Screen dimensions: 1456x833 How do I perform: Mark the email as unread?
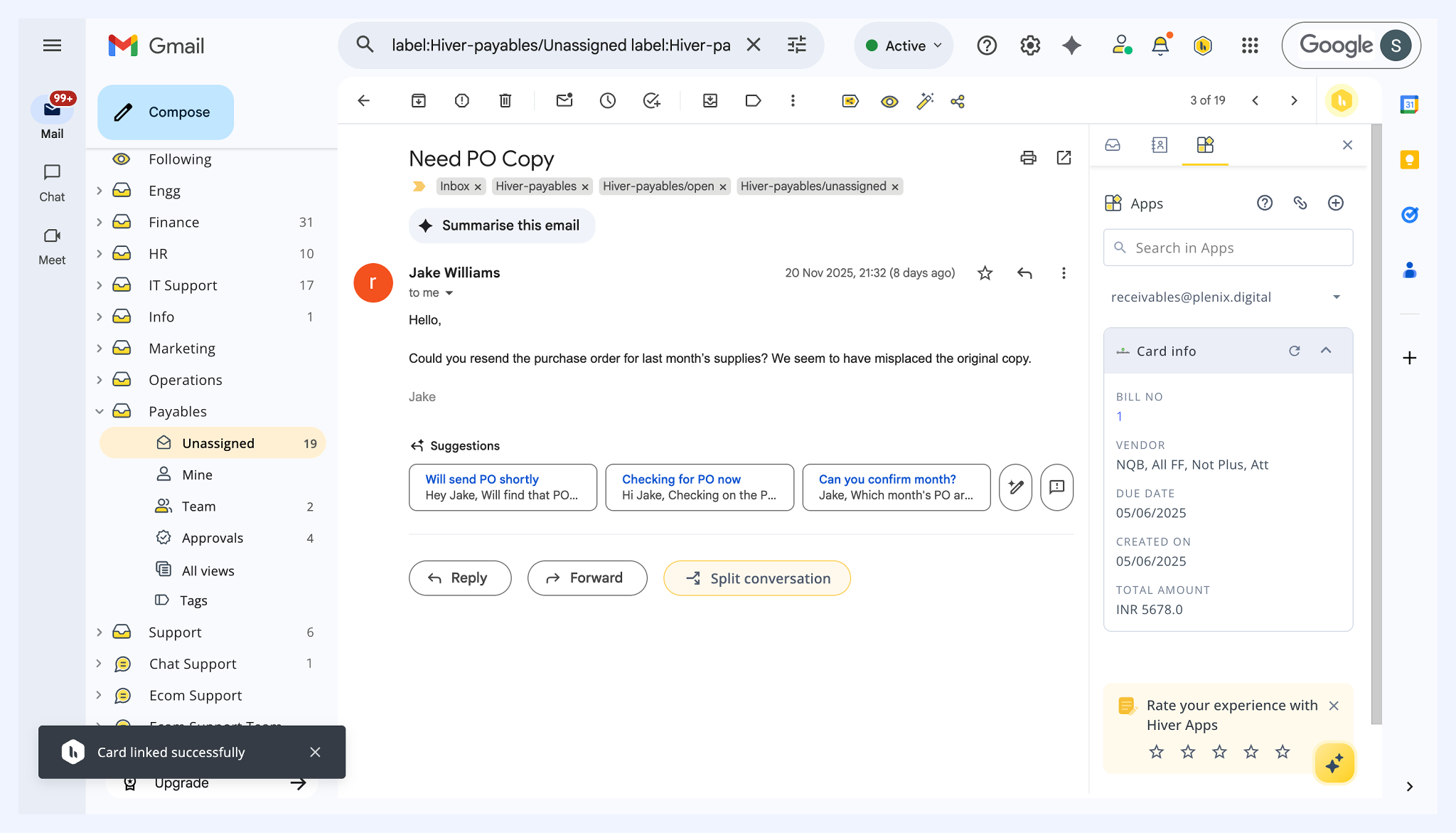pyautogui.click(x=564, y=101)
